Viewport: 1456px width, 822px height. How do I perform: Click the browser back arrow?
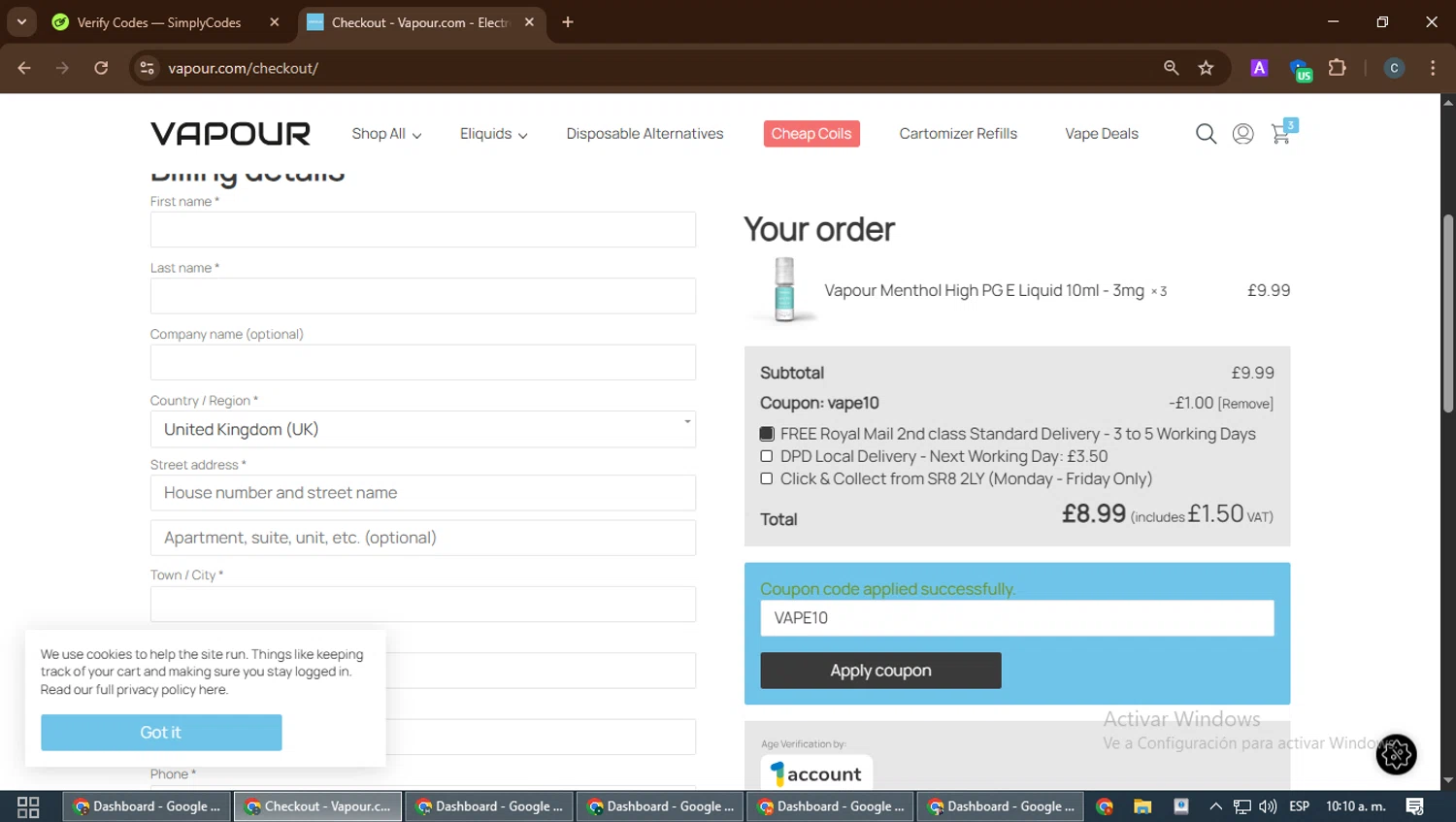pyautogui.click(x=24, y=68)
